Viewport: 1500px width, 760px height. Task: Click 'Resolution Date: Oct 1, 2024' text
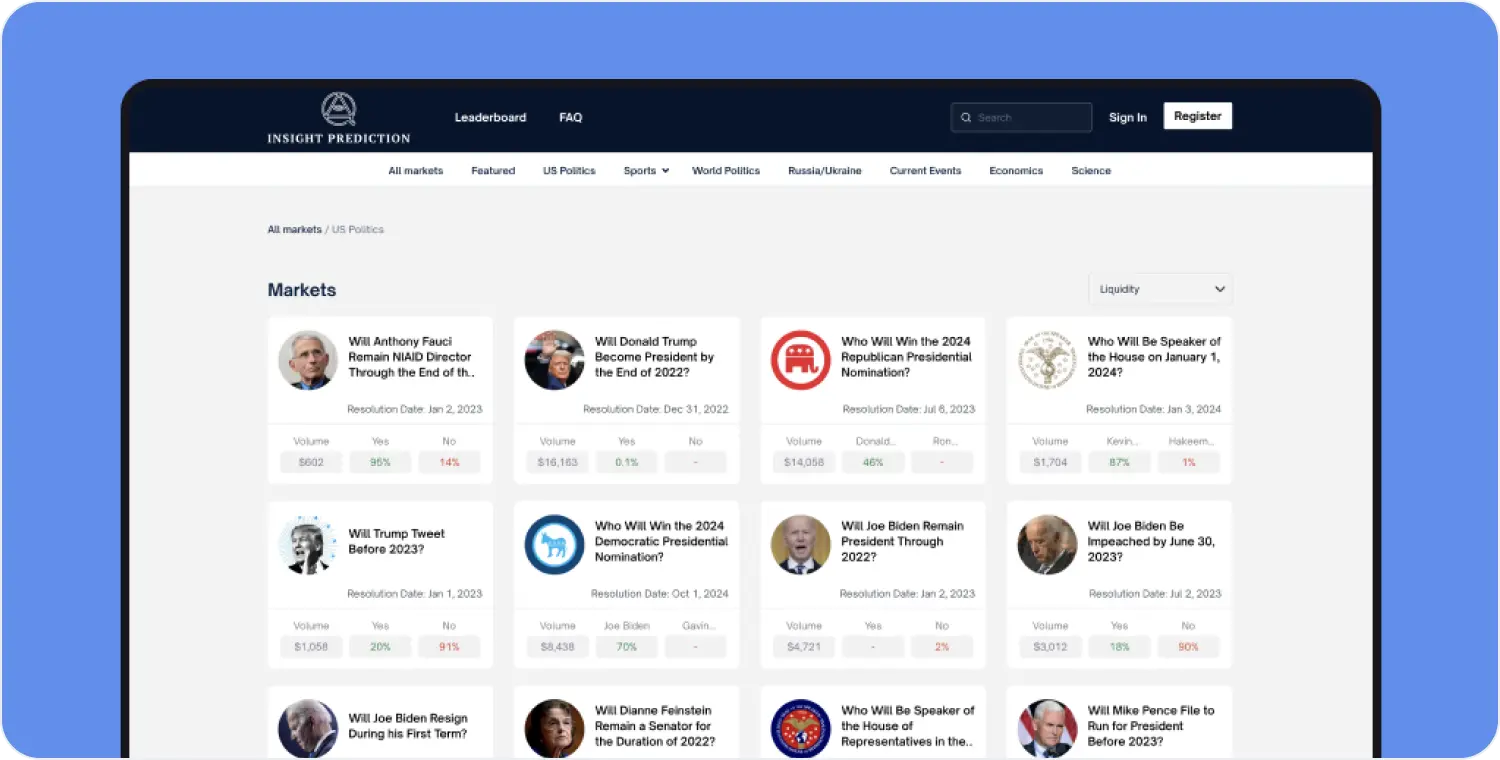point(660,594)
